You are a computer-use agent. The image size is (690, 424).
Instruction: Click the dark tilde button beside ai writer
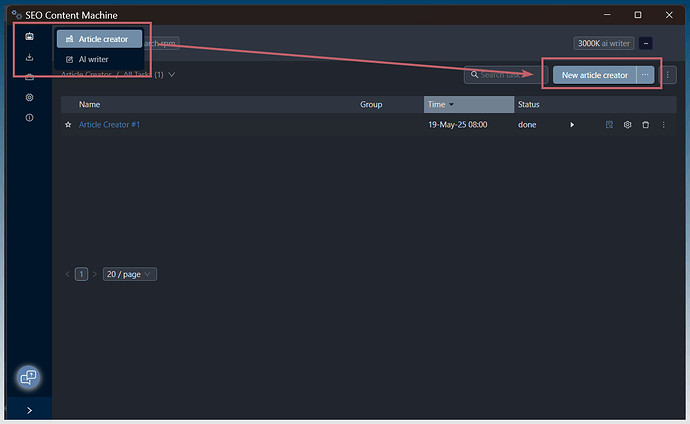646,43
